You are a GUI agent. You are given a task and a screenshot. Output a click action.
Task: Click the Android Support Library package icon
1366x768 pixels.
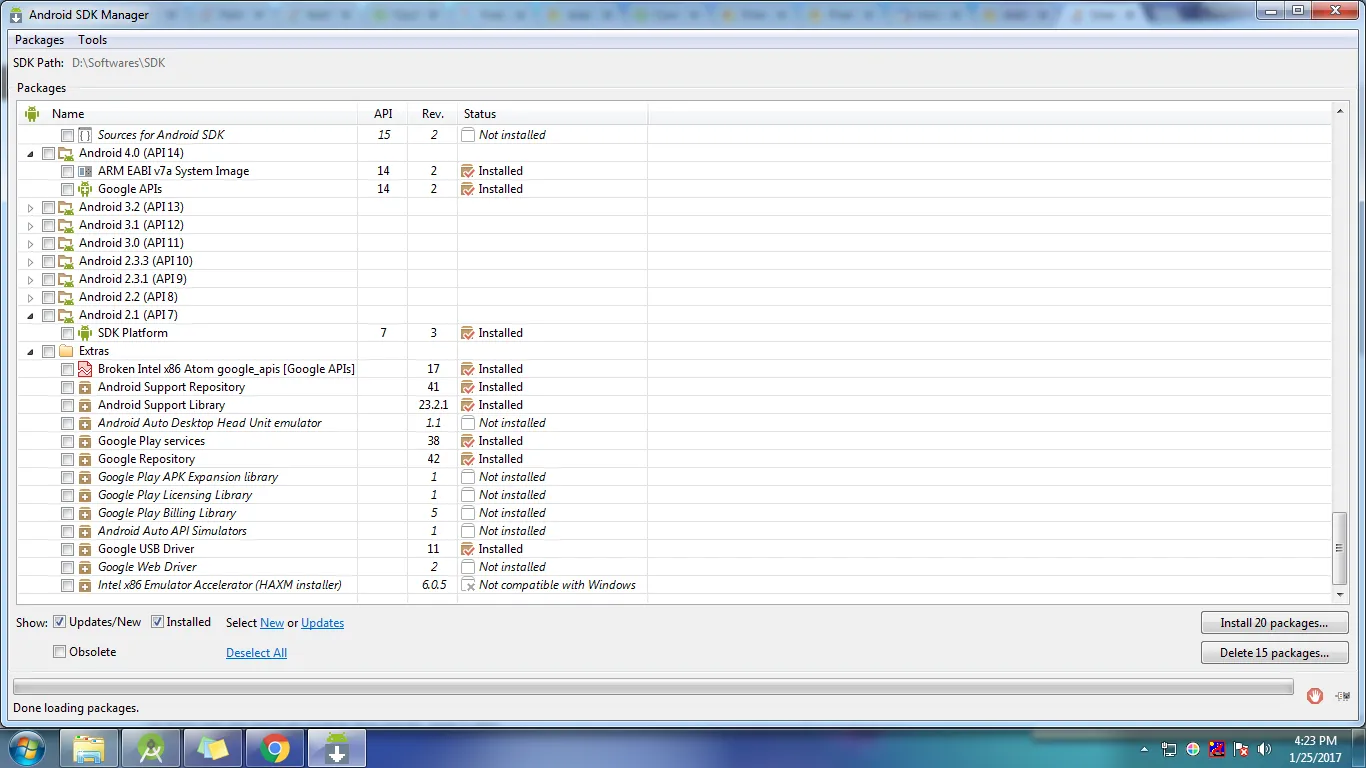coord(85,405)
